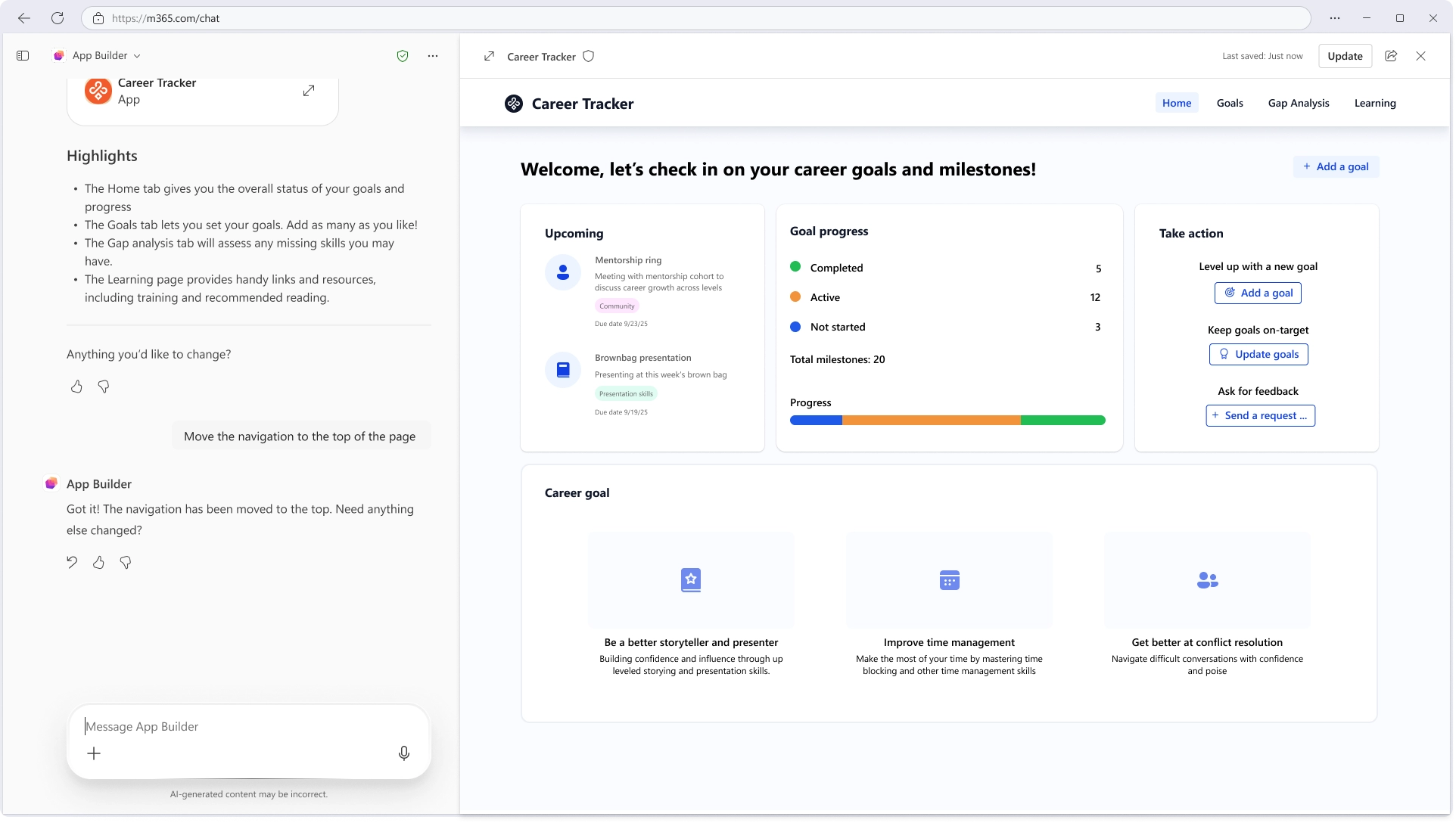Screen dimensions: 1456x826
Task: Click the Career Tracker app icon
Action: point(98,91)
